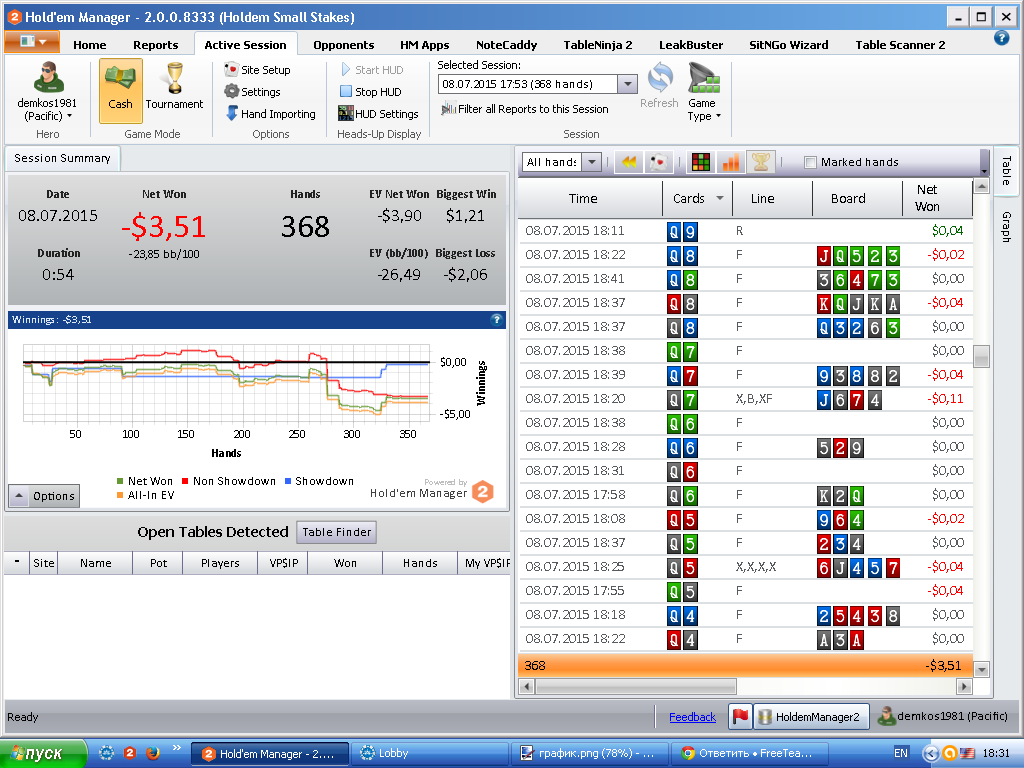Click the Table Finder button

click(x=336, y=532)
